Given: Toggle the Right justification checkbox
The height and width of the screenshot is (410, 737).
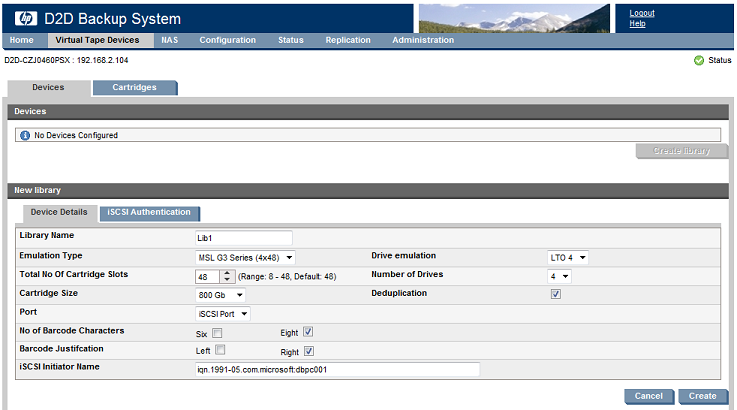Looking at the screenshot, I should click(309, 351).
